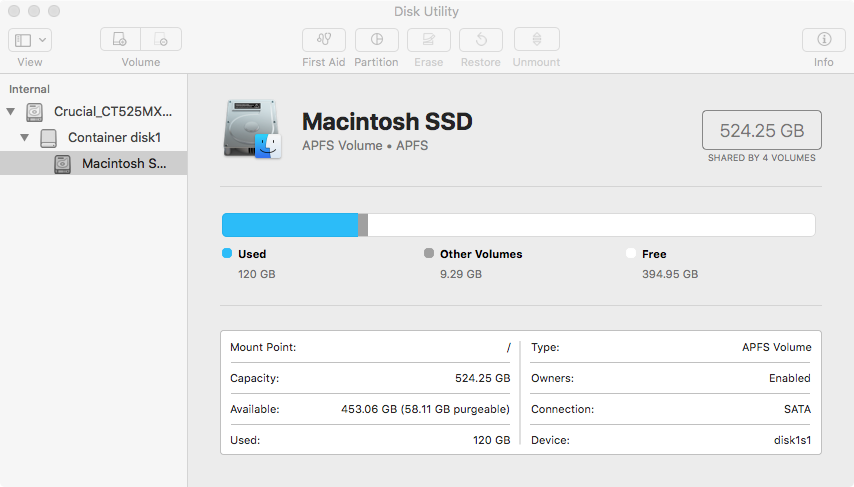854x487 pixels.
Task: Click the Macintosh SSD title text
Action: [387, 121]
